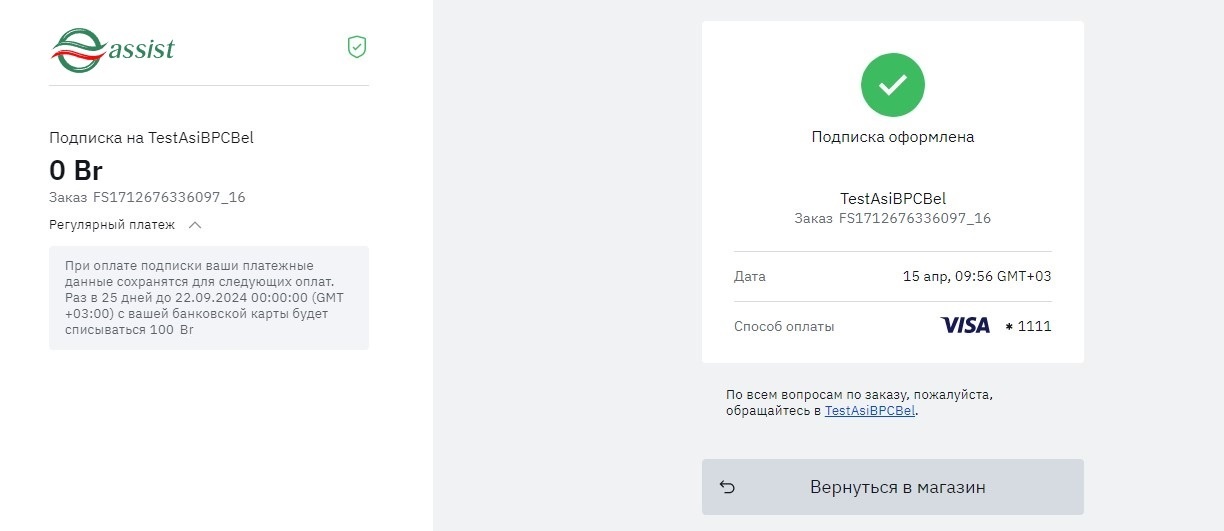Open the TestAsiBPCBel contact link
1224x531 pixels.
870,411
